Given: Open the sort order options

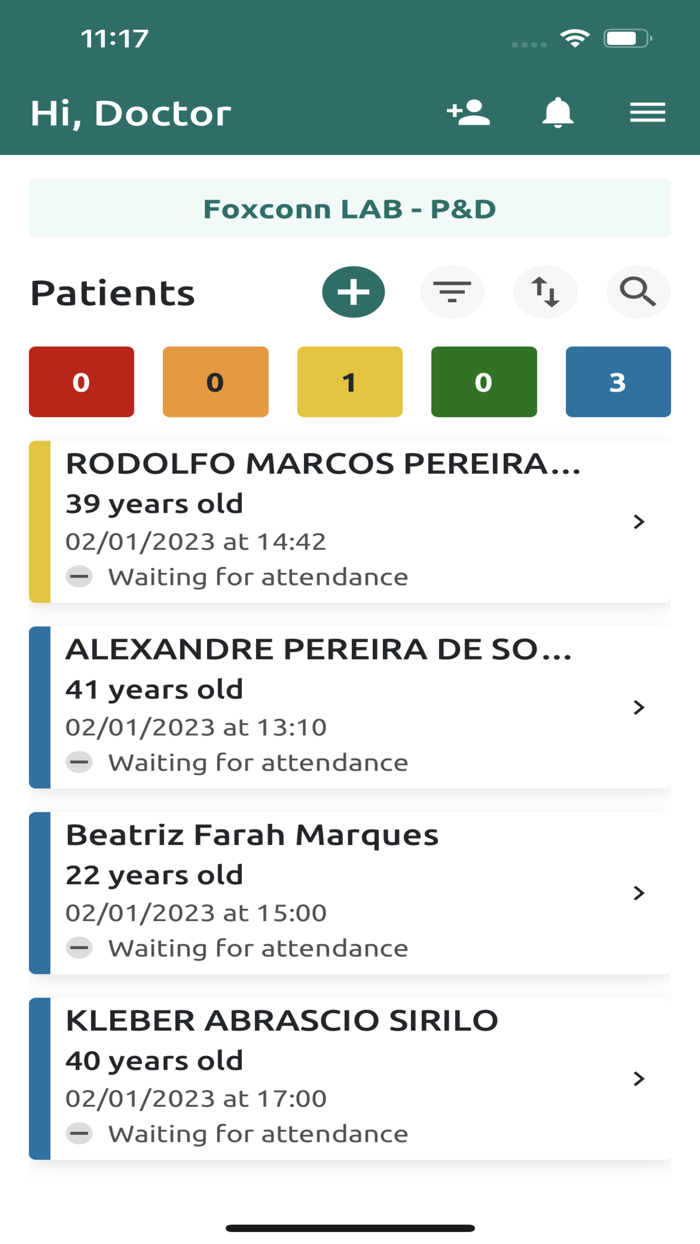Looking at the screenshot, I should point(545,292).
